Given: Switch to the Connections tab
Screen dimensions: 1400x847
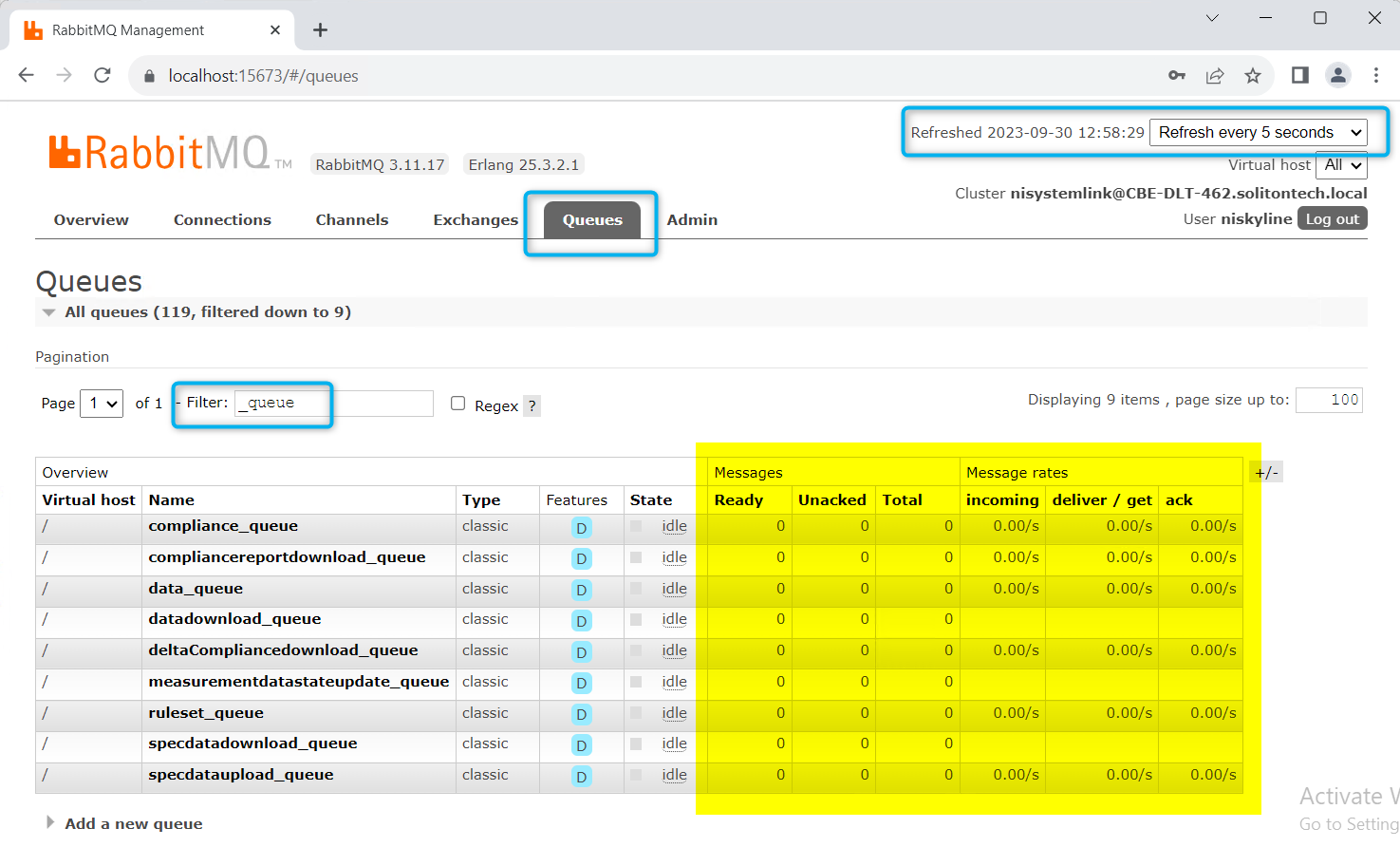Looking at the screenshot, I should click(x=222, y=219).
